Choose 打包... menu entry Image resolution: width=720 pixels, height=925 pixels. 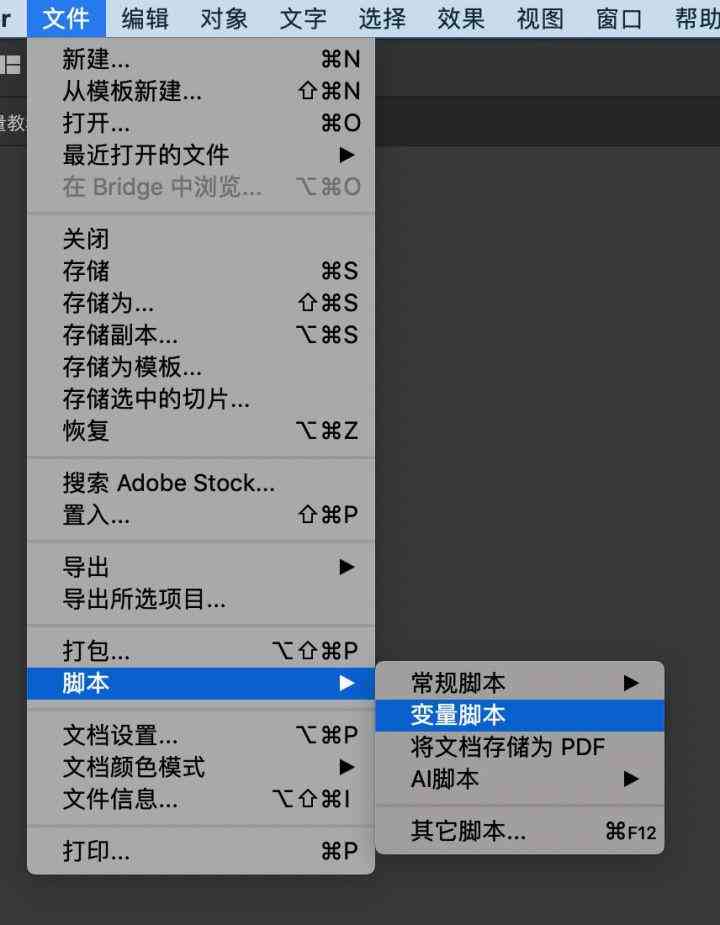click(201, 651)
